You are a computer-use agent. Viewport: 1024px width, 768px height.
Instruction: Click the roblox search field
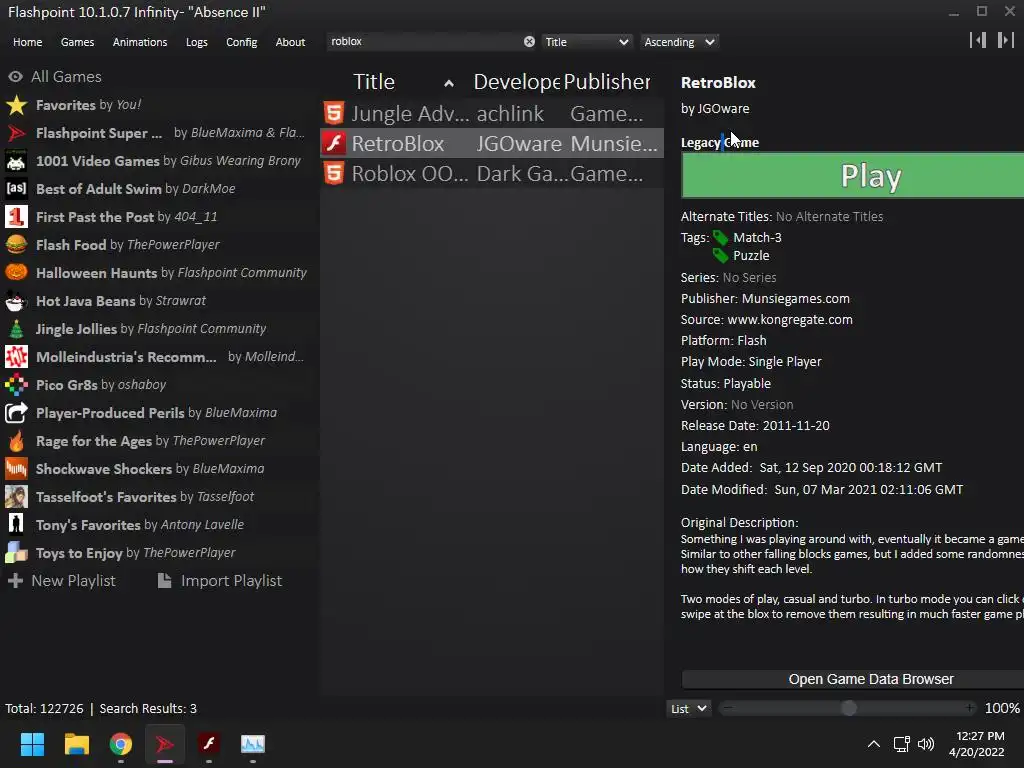tap(424, 42)
